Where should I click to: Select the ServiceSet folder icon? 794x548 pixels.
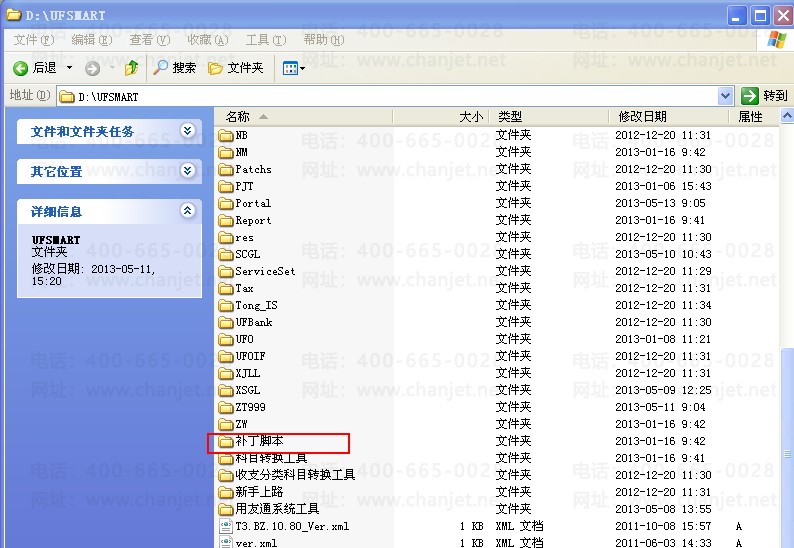coord(226,271)
